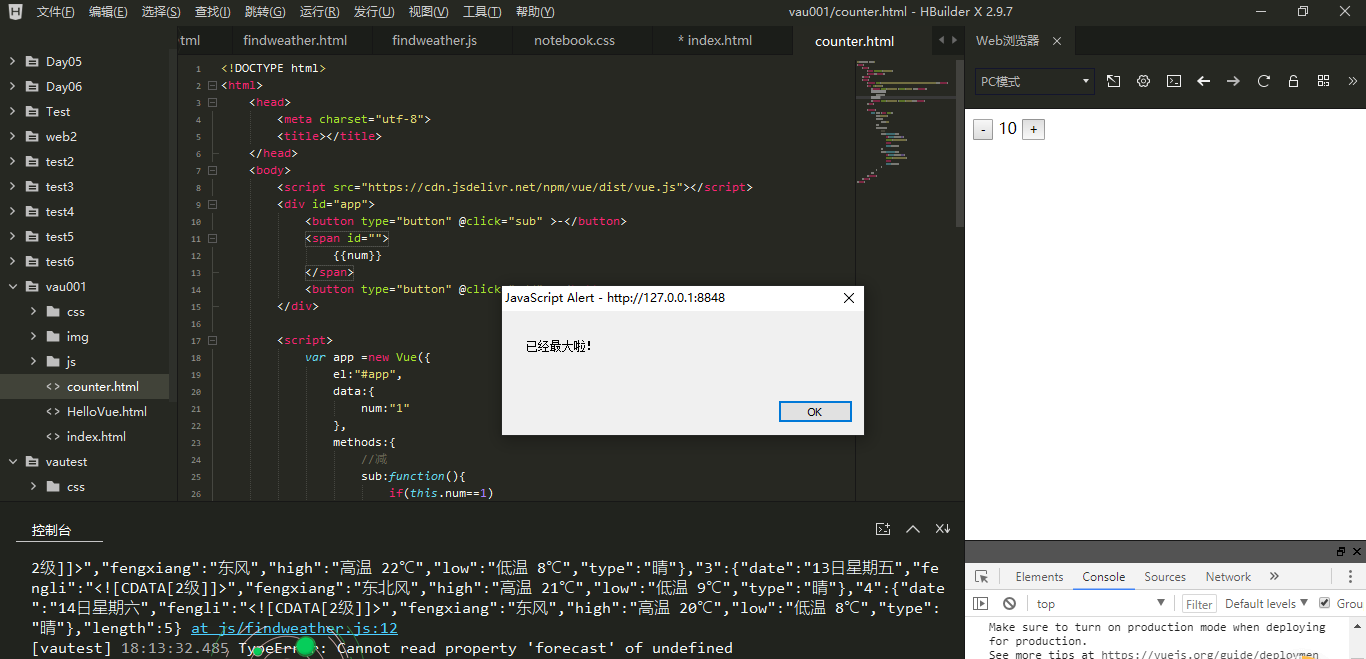Fold the script block on line 17

pos(212,340)
